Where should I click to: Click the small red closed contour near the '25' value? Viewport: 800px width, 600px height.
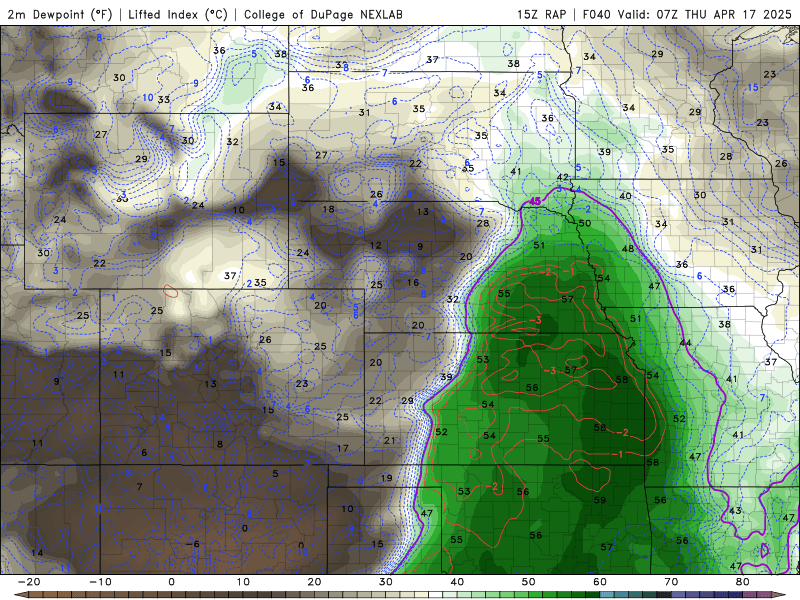point(170,291)
